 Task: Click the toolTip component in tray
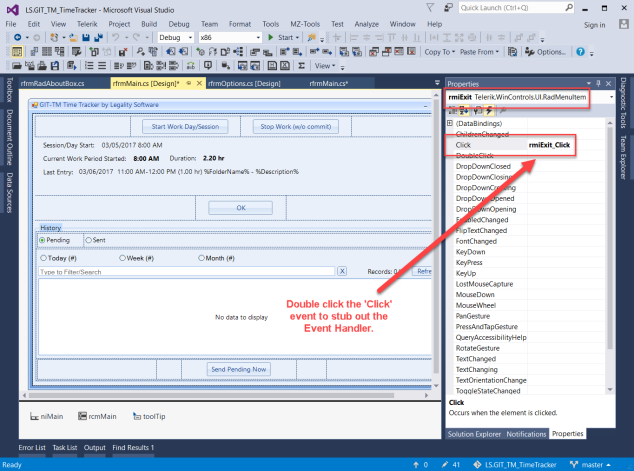[149, 416]
